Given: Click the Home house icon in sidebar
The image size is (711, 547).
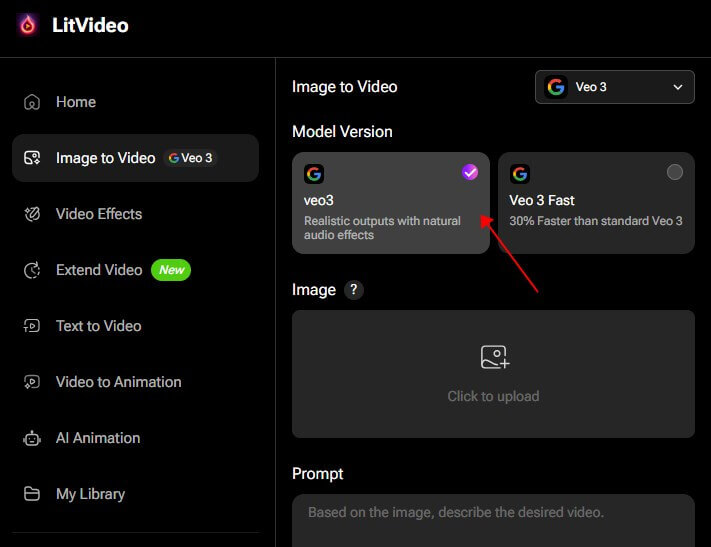Looking at the screenshot, I should 33,102.
